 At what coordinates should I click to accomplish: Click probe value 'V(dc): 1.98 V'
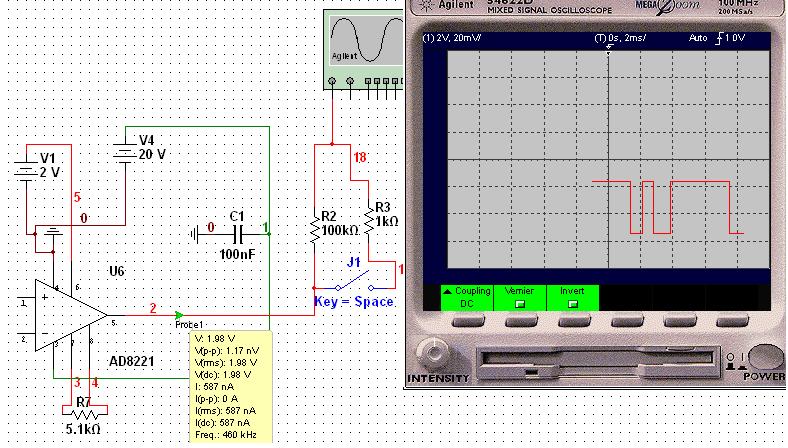pyautogui.click(x=223, y=375)
